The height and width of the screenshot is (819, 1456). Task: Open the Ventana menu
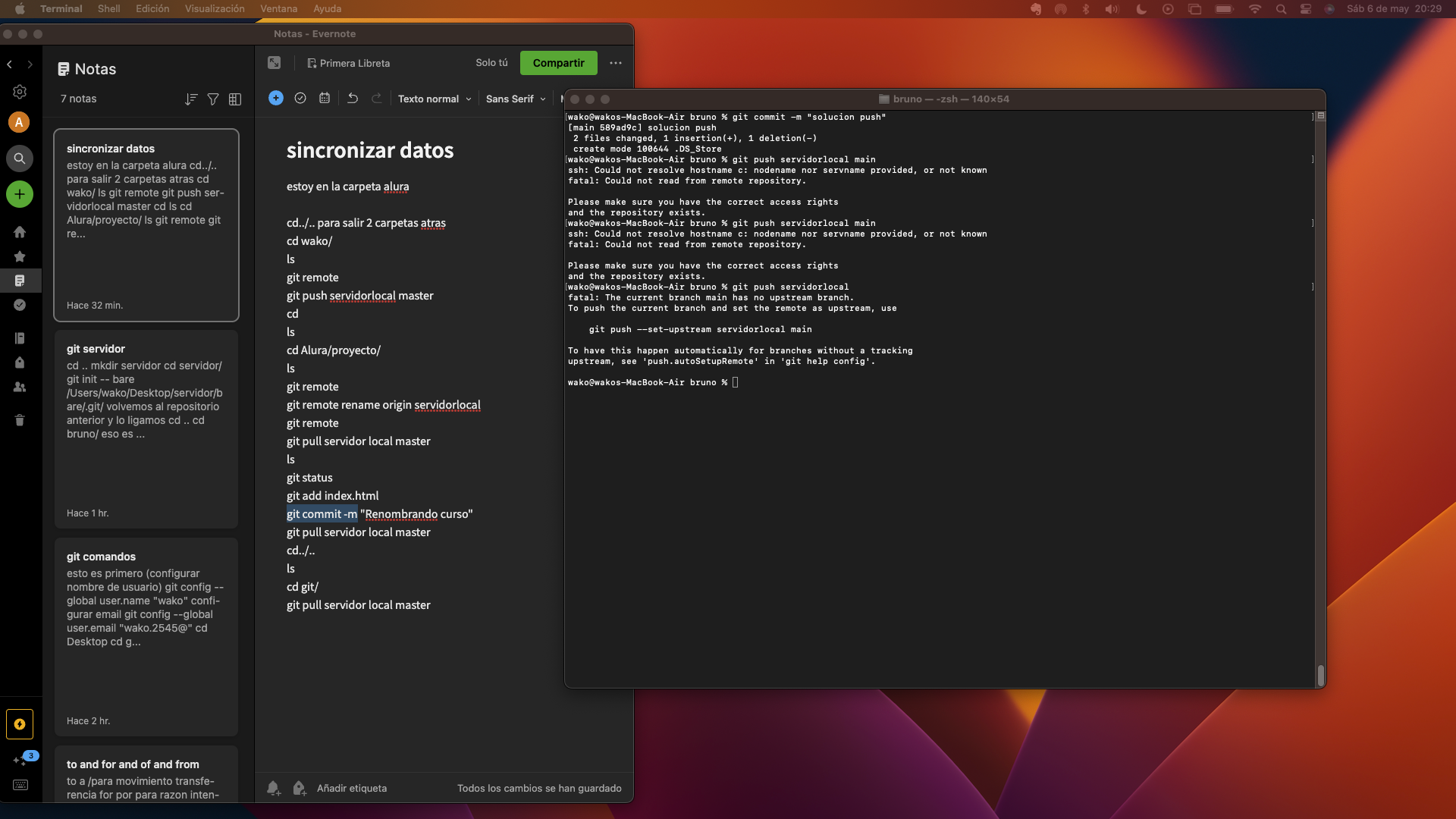278,8
